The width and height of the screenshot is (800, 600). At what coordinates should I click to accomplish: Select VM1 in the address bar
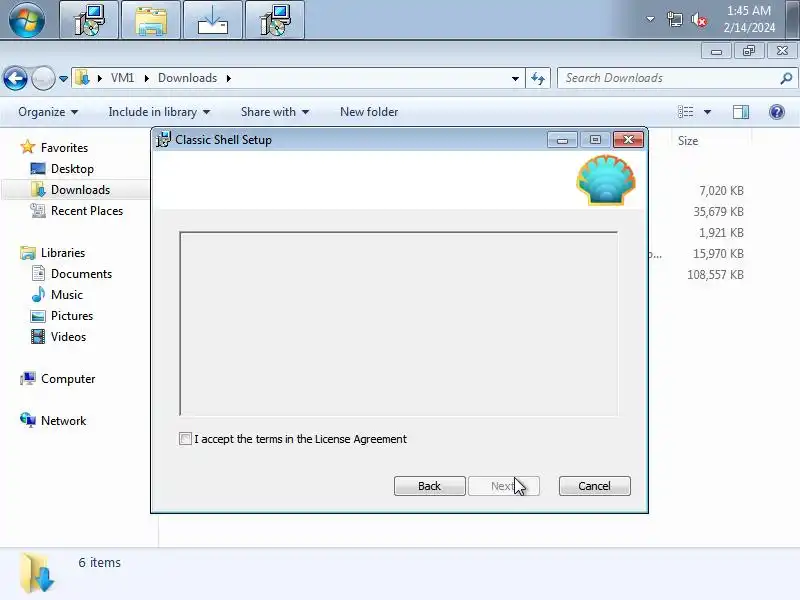122,78
